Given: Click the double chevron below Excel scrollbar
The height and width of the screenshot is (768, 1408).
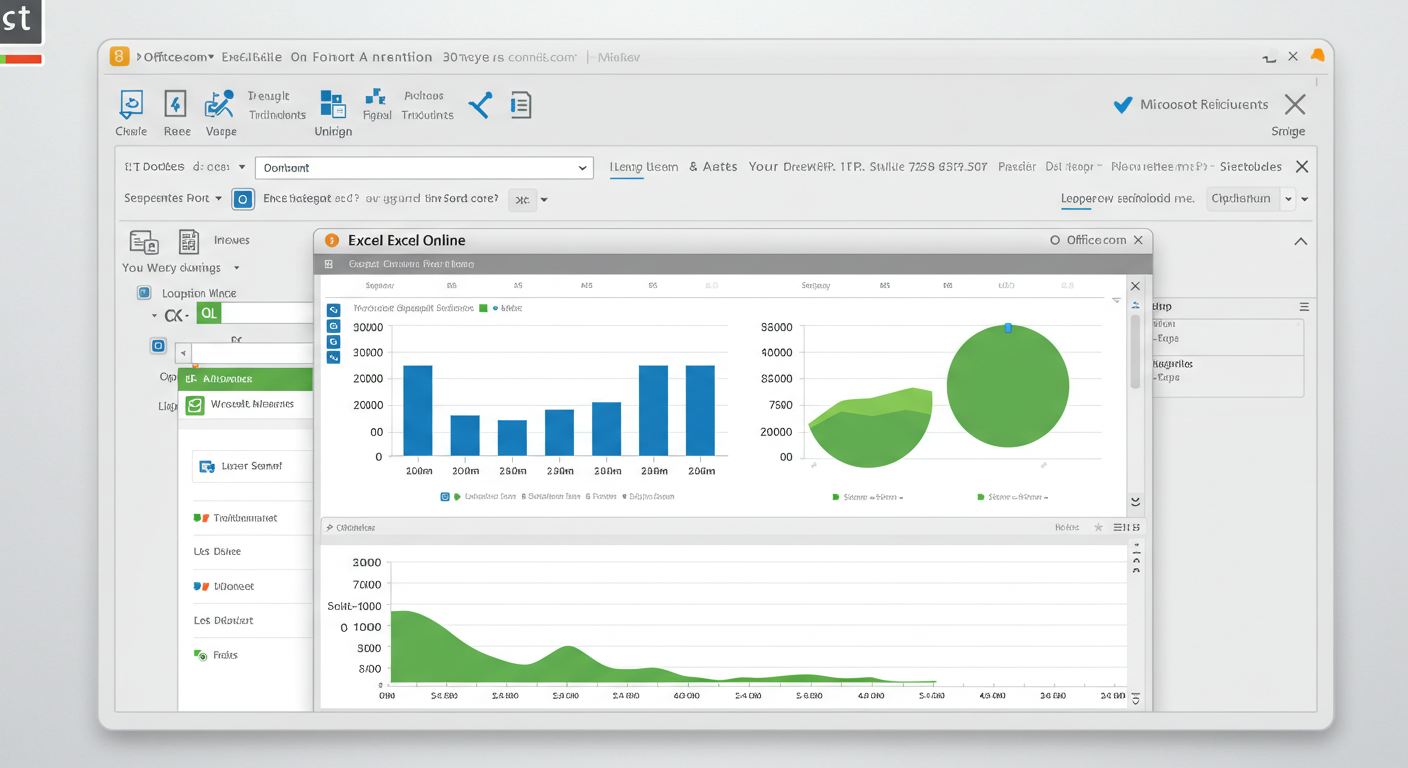Looking at the screenshot, I should [x=1135, y=502].
